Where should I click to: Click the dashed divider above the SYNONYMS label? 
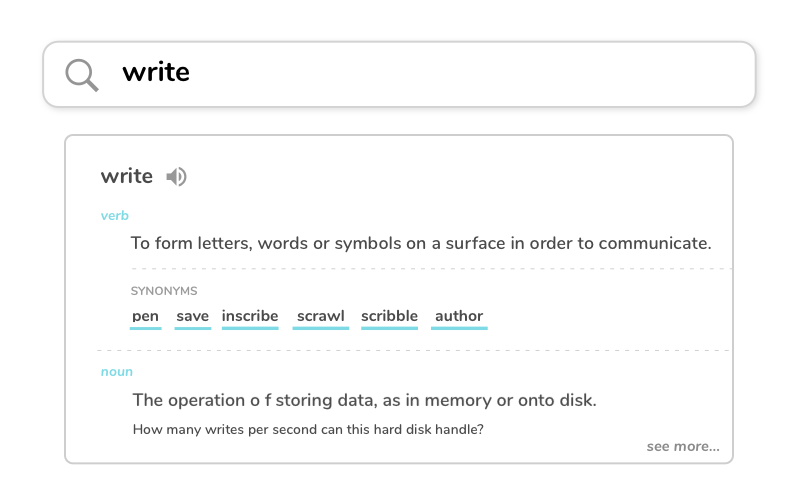pos(430,269)
